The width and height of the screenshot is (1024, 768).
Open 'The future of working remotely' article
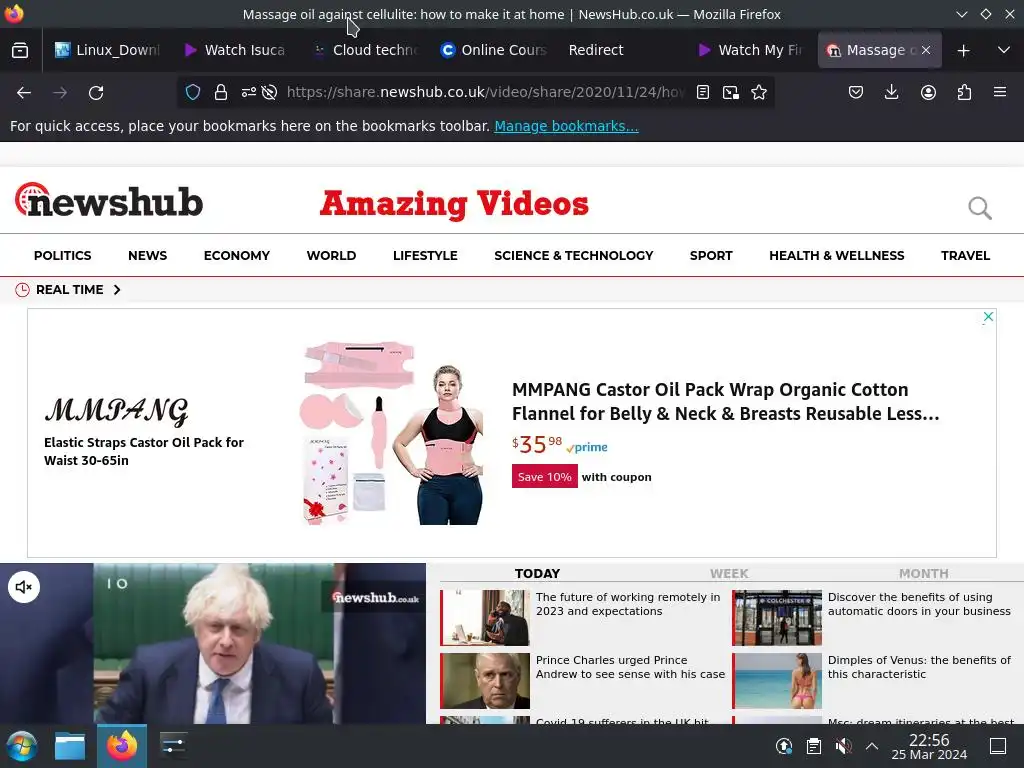[628, 604]
